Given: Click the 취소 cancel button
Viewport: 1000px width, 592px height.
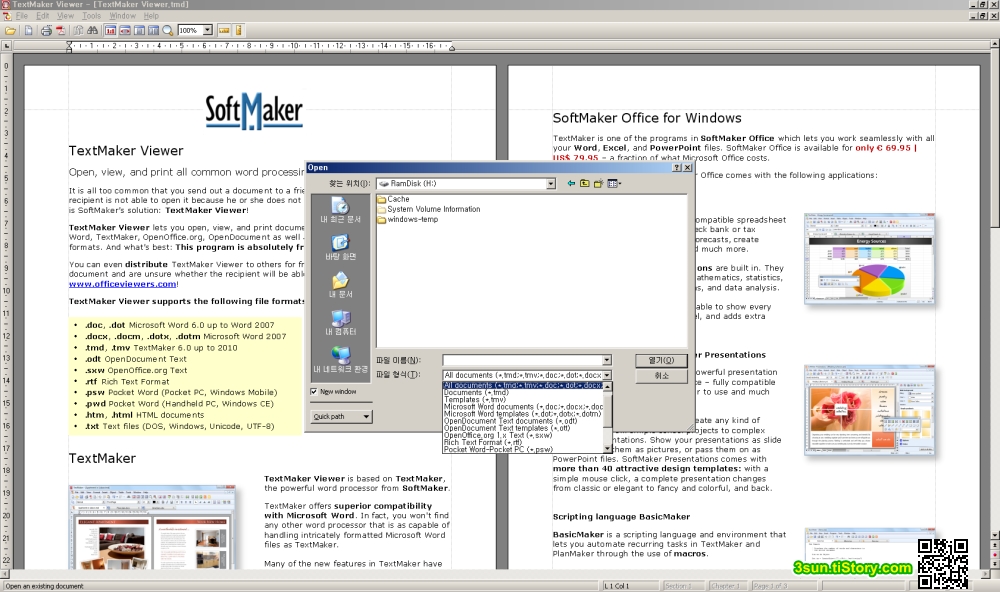Looking at the screenshot, I should [x=661, y=376].
